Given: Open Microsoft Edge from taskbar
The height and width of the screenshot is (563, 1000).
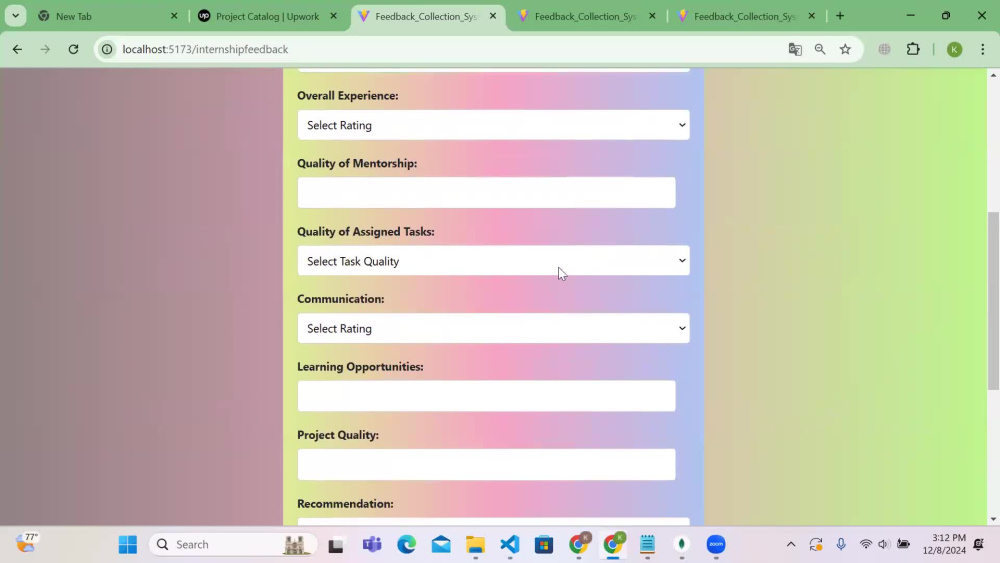Looking at the screenshot, I should 407,545.
